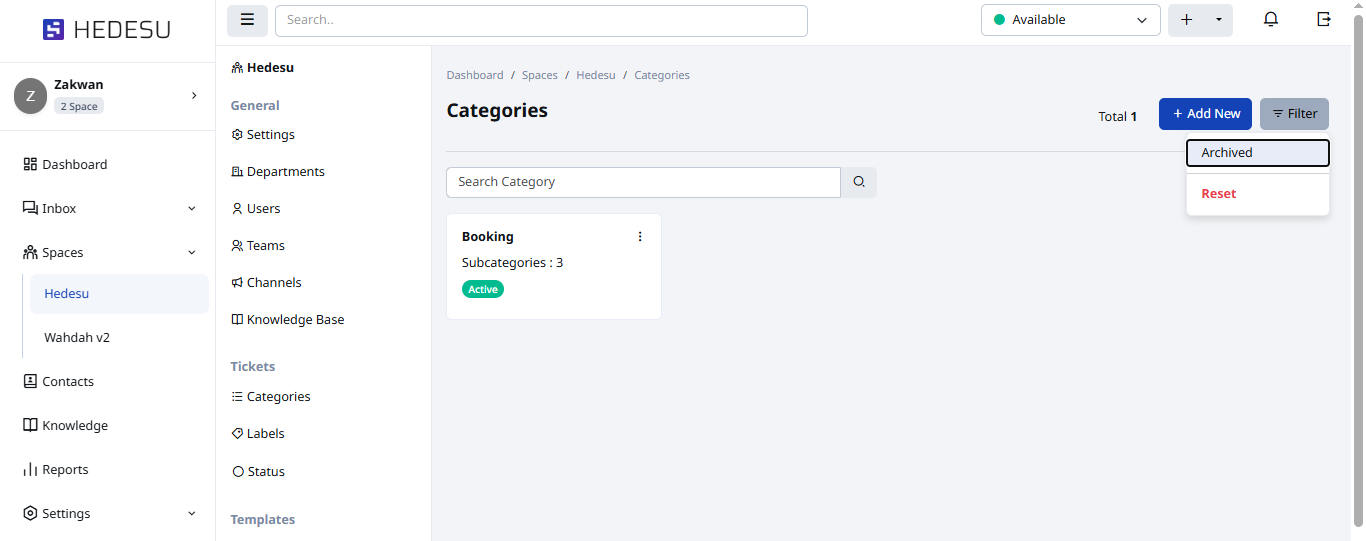Select Archived in the filter menu
Screen dimensions: 1366x541
1257,153
